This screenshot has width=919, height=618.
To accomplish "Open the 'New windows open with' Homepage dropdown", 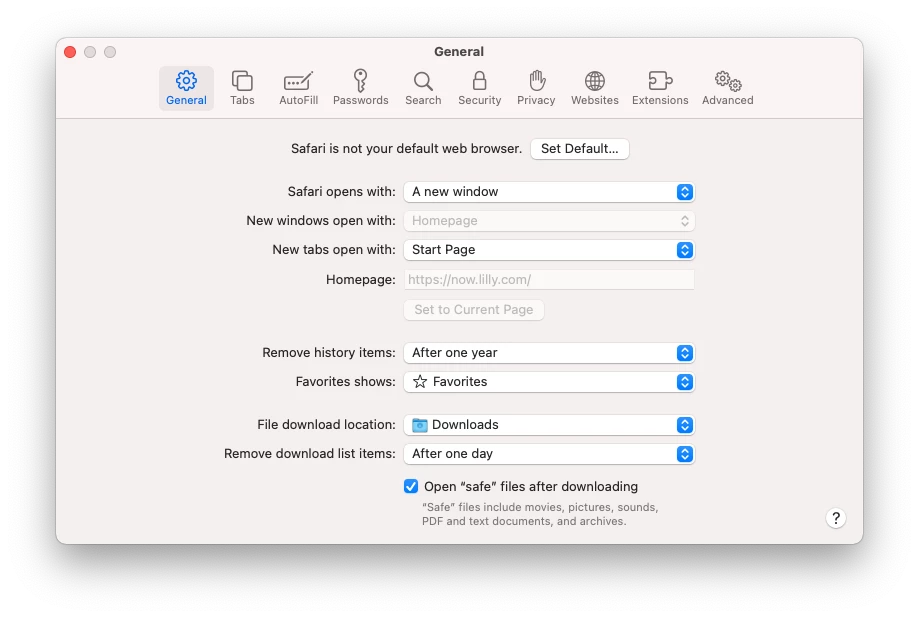I will coord(549,221).
